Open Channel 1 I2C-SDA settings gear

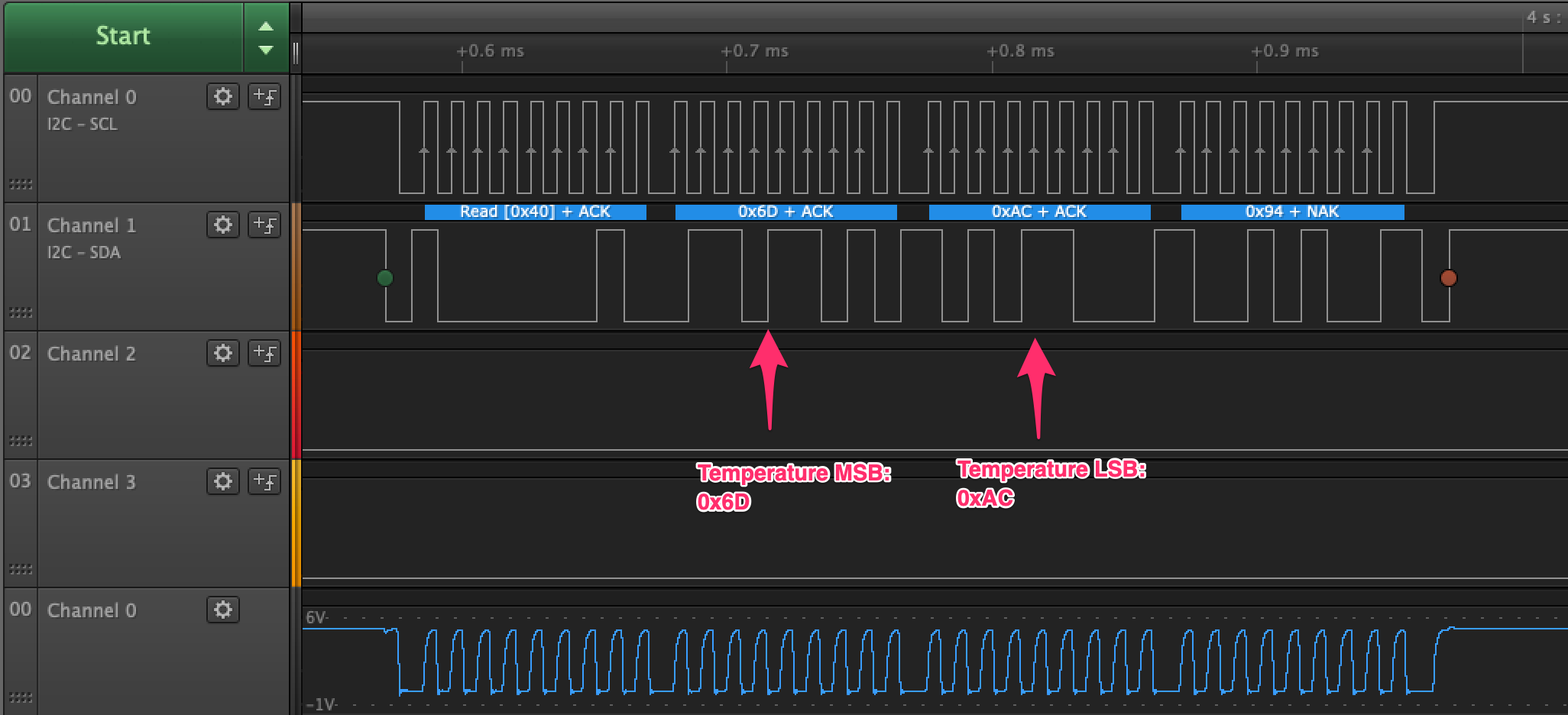tap(222, 225)
